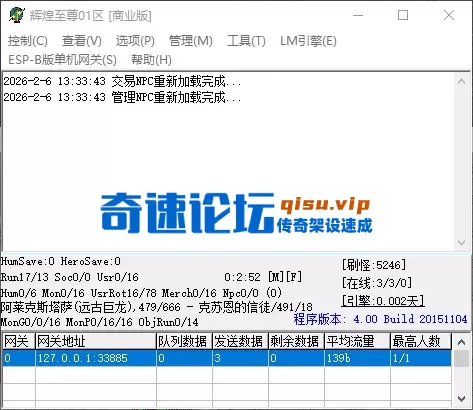
Task: Click the log panel scroll down arrow
Action: [x=461, y=243]
